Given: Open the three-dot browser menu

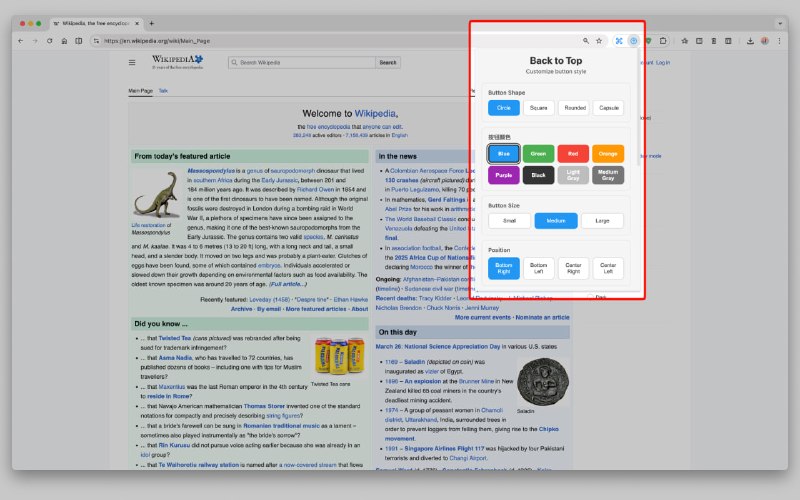Looking at the screenshot, I should click(x=779, y=41).
